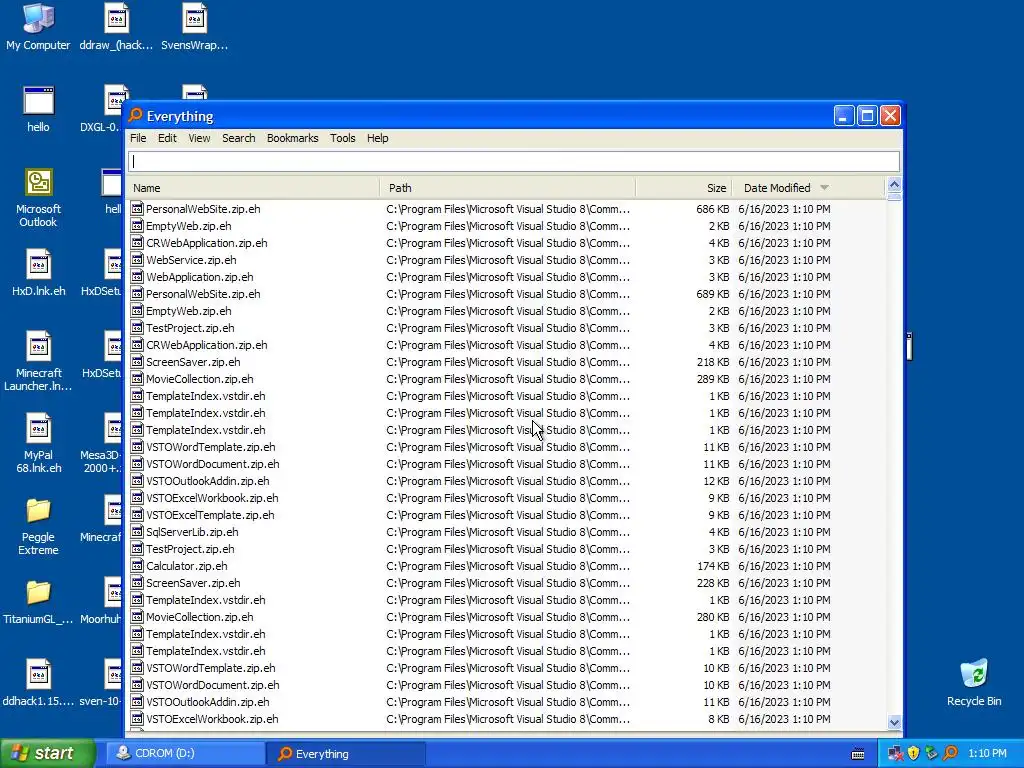Select MovieCollection.zip.eh with size 280 KB
The height and width of the screenshot is (768, 1024).
[507, 616]
